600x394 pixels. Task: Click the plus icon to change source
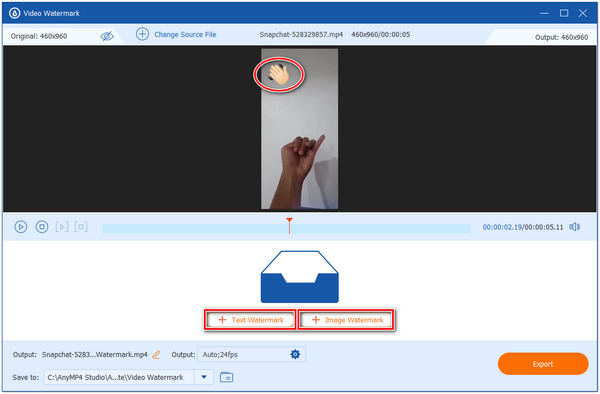(x=142, y=34)
